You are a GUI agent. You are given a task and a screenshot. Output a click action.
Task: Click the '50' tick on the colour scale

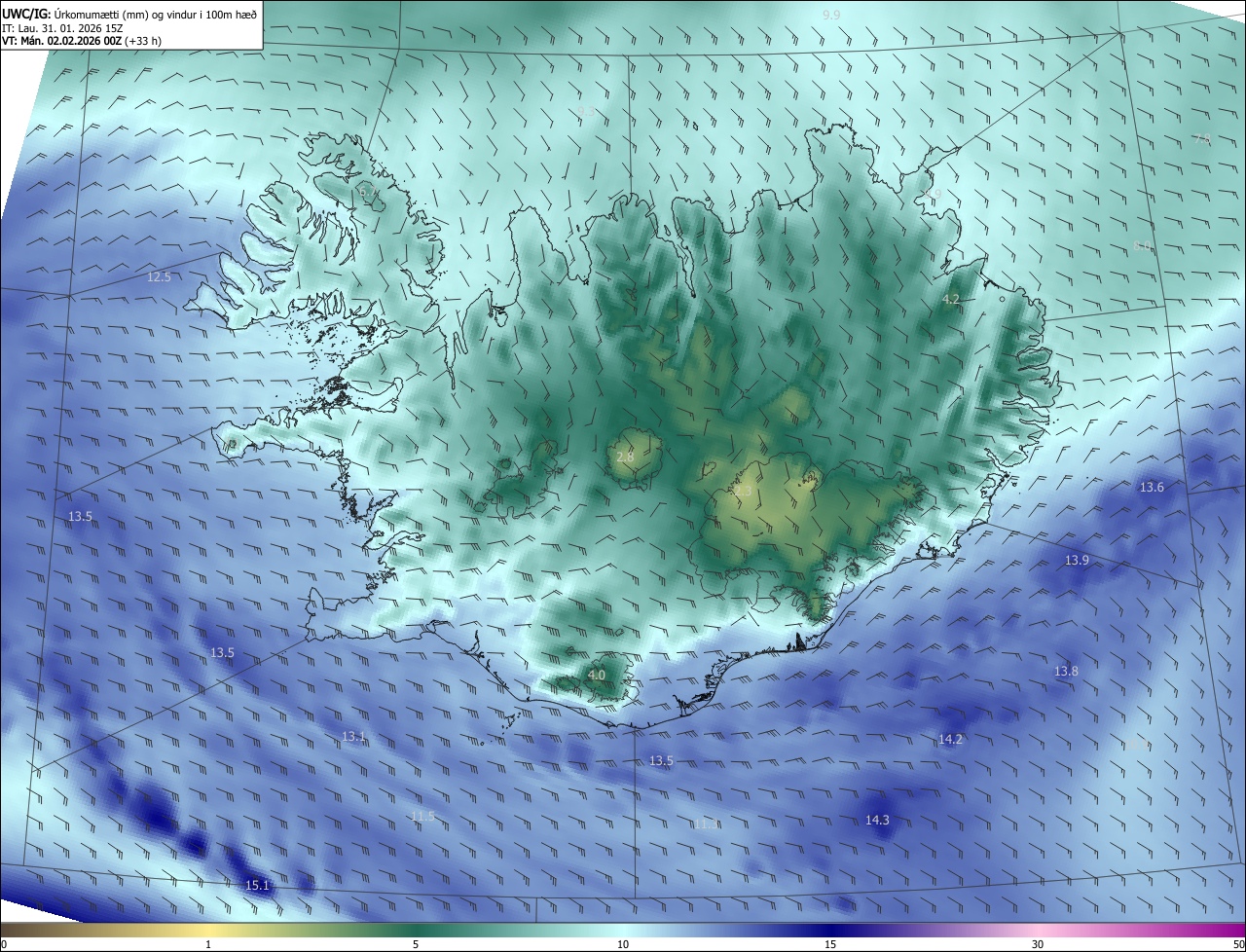1238,944
